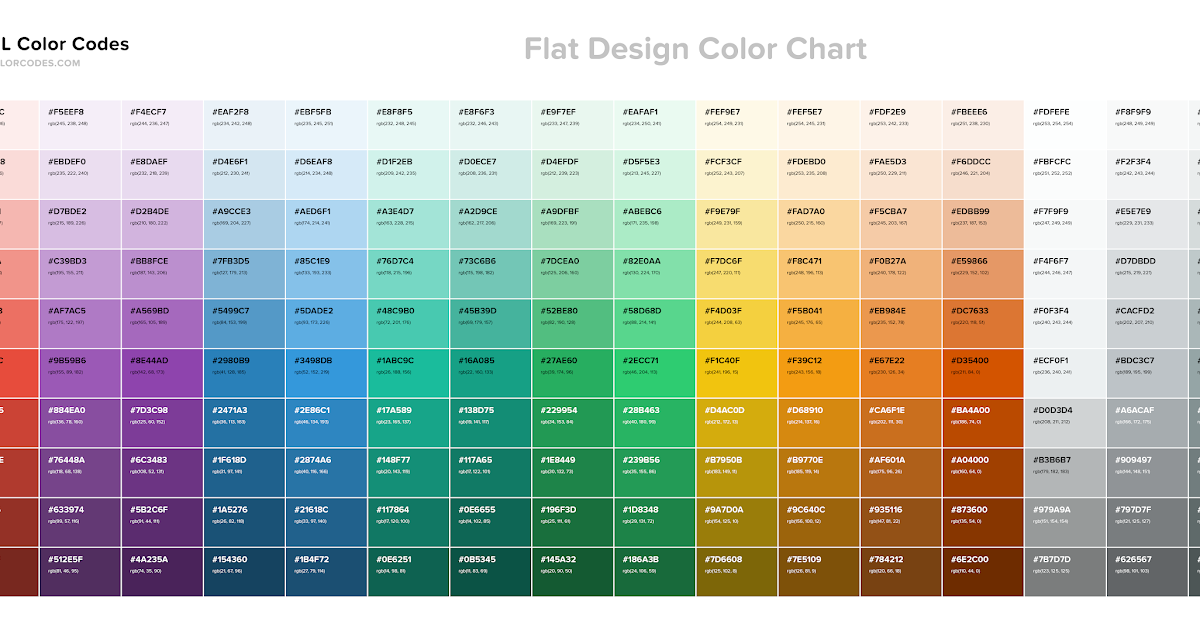1200x630 pixels.
Task: Pick the #512E5F dark purple swatch
Action: pyautogui.click(x=80, y=572)
